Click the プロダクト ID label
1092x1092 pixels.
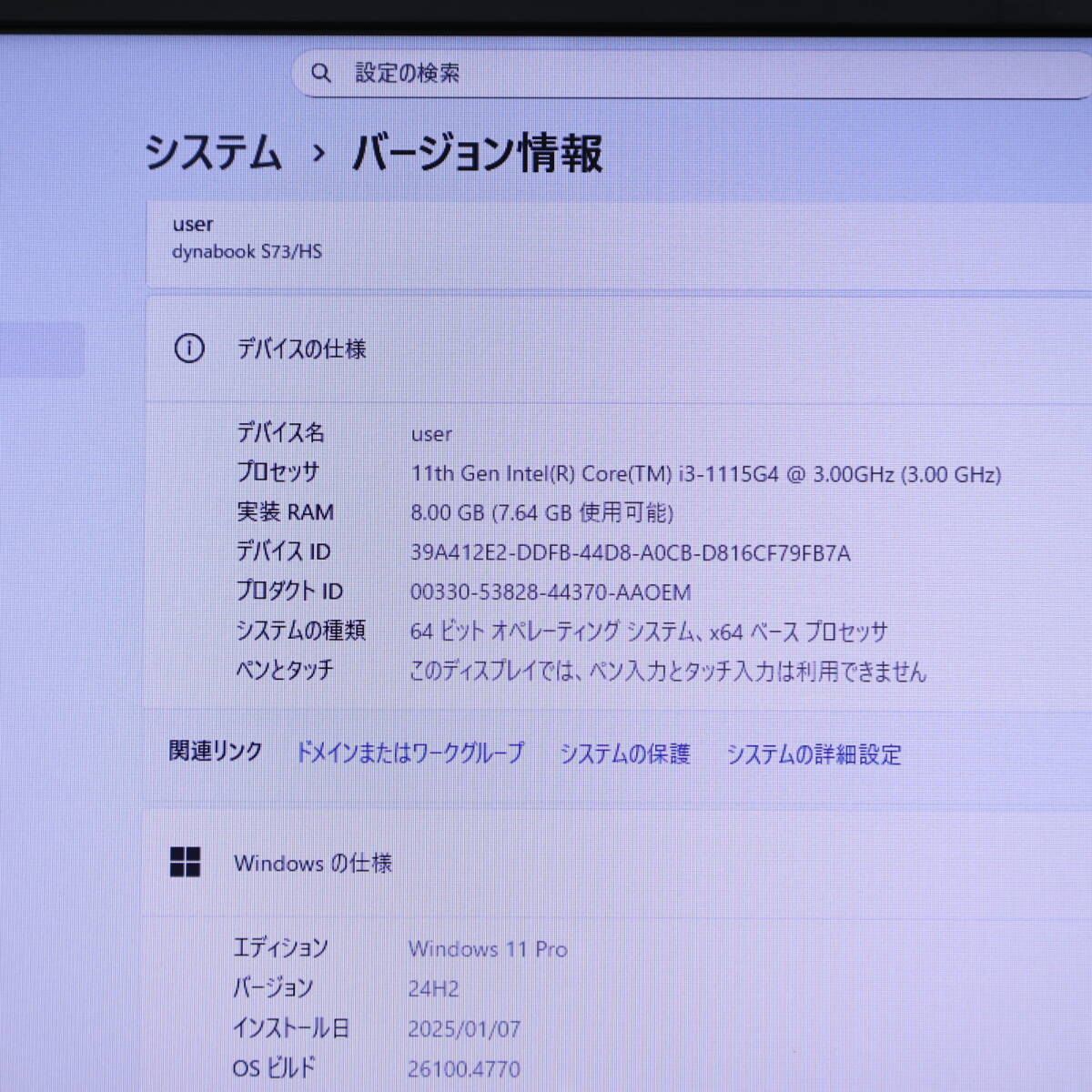[289, 591]
